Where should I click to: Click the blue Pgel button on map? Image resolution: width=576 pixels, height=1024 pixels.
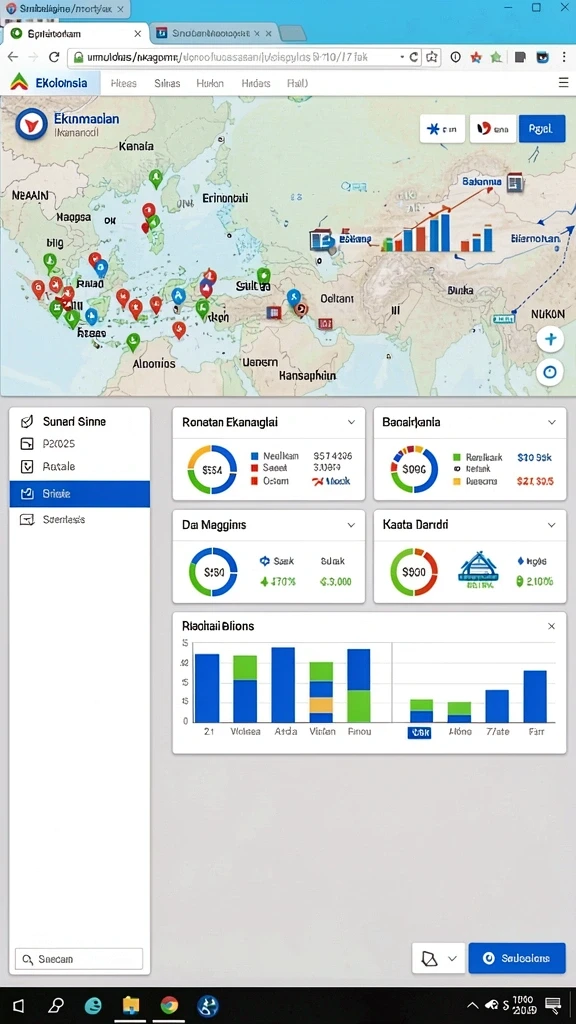541,129
